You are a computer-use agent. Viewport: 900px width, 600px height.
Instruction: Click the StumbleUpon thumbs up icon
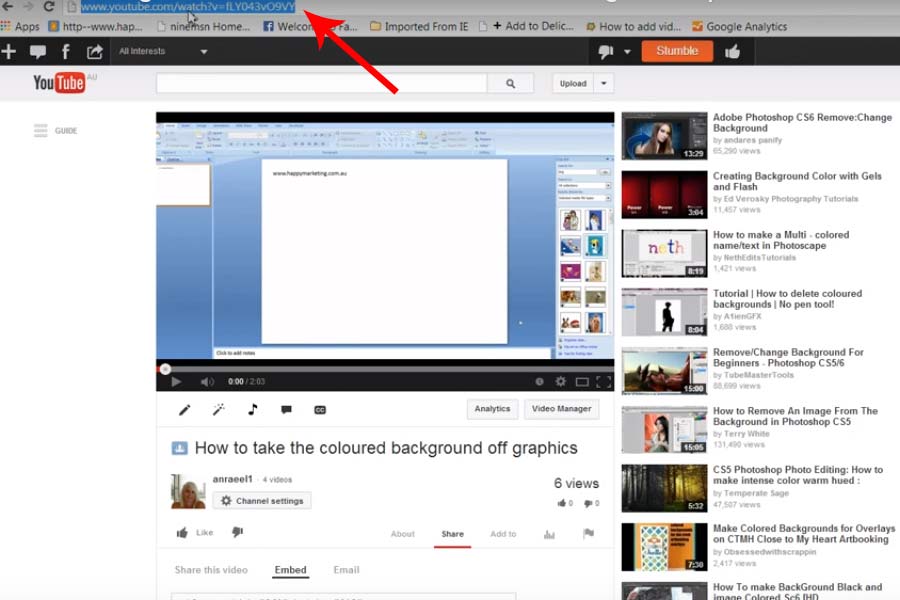(x=732, y=52)
